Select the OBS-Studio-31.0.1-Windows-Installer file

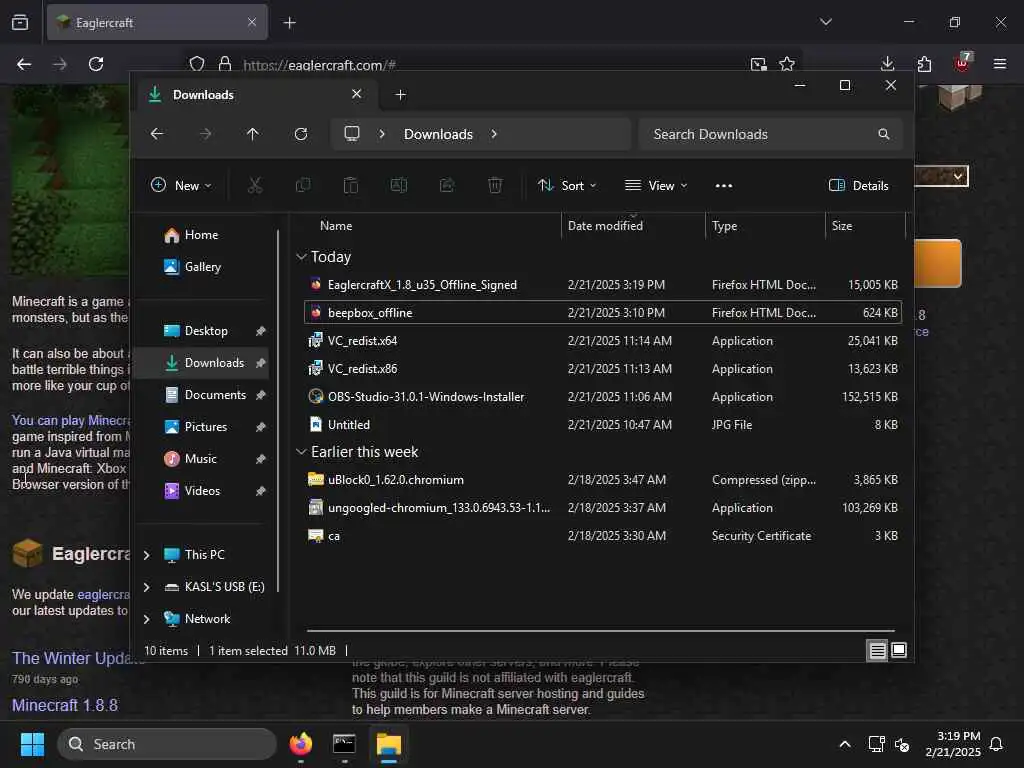click(x=603, y=396)
